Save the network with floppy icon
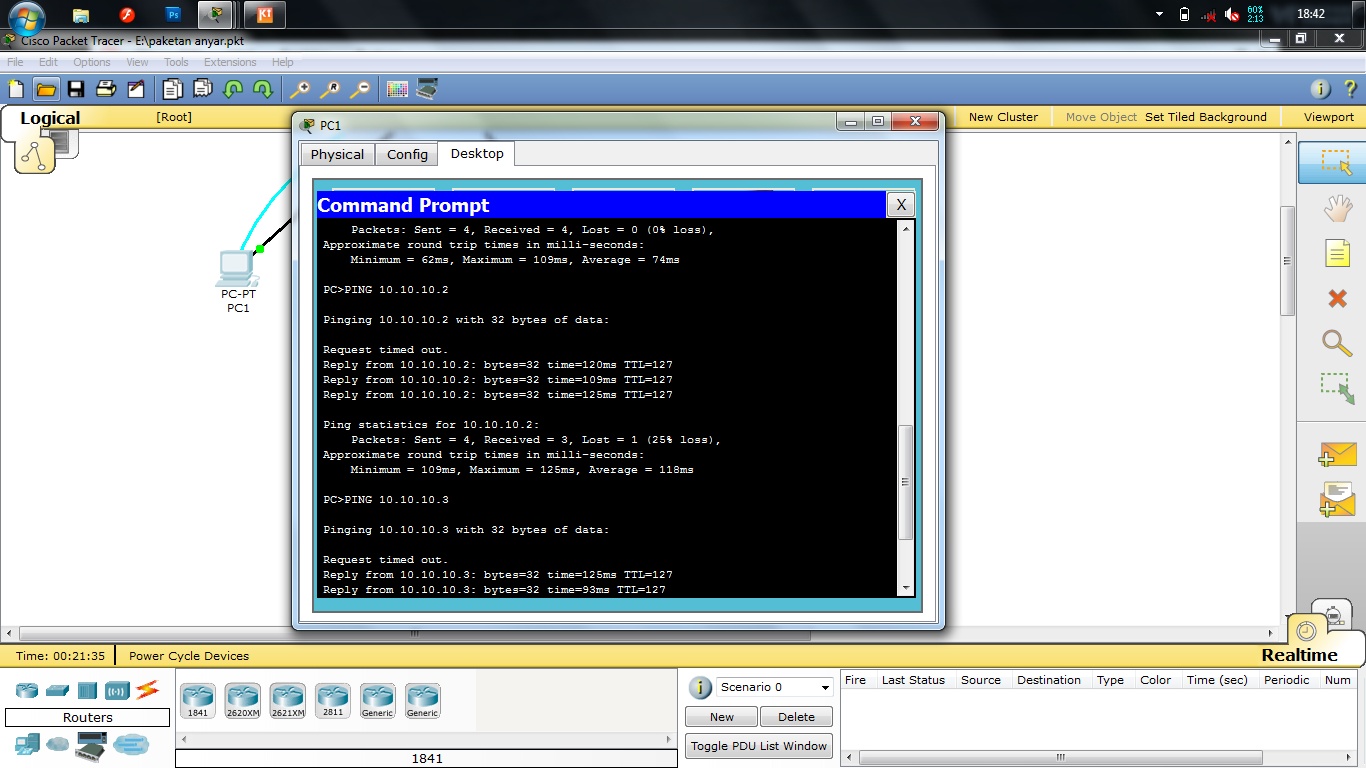1366x768 pixels. coord(76,89)
